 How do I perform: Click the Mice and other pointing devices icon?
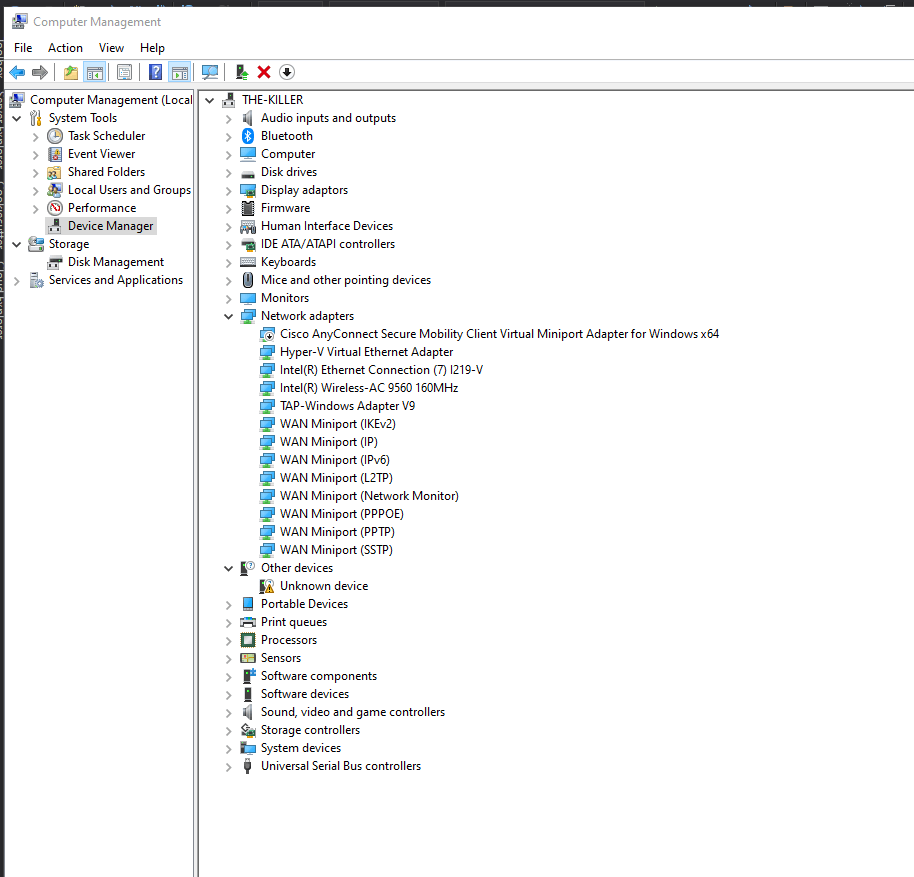248,280
